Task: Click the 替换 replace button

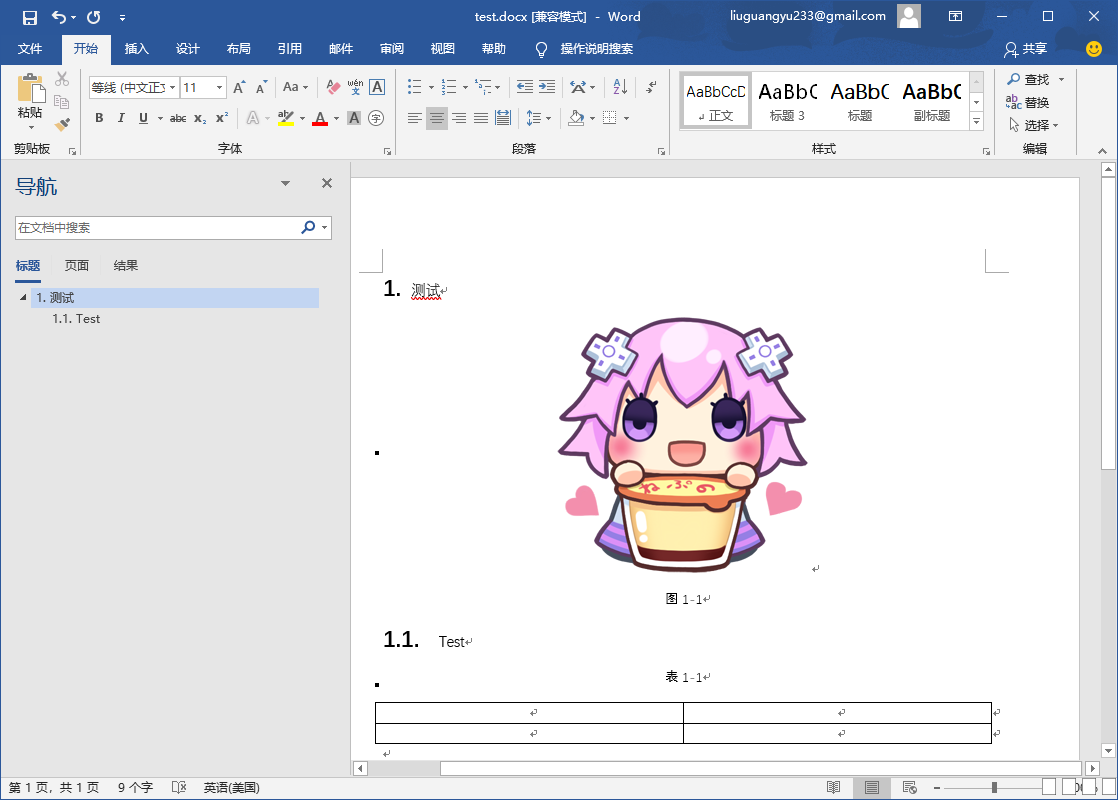Action: (1028, 102)
